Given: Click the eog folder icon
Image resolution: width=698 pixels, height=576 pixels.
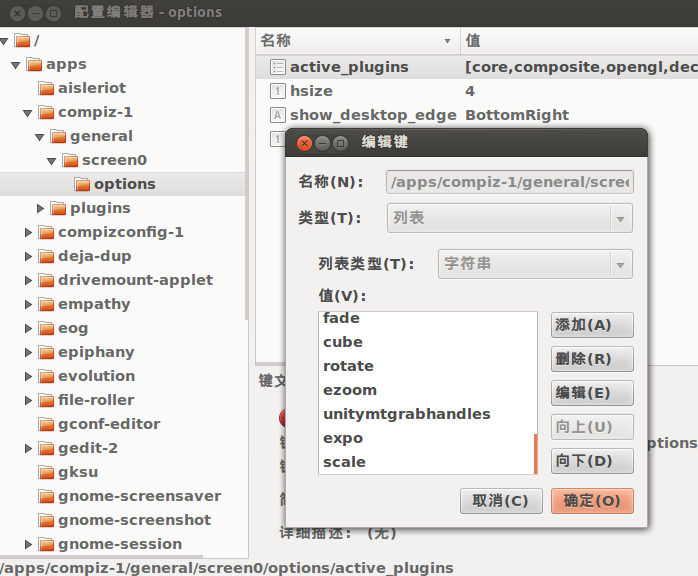Looking at the screenshot, I should (46, 329).
